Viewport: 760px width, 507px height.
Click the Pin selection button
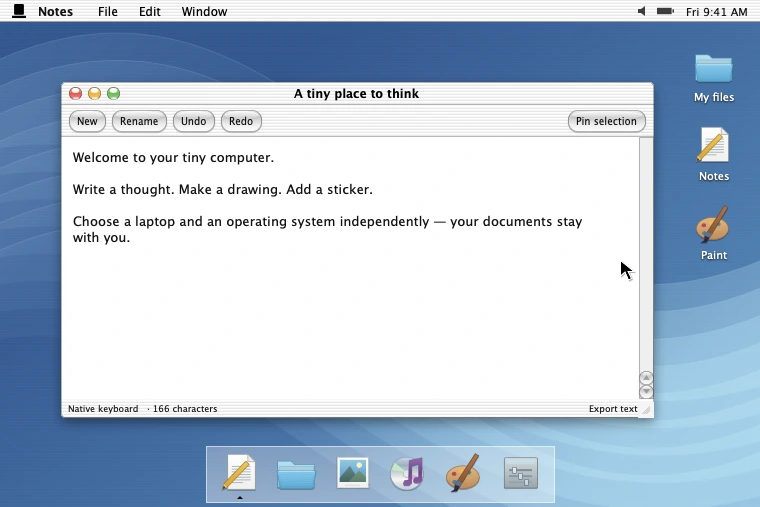tap(606, 121)
